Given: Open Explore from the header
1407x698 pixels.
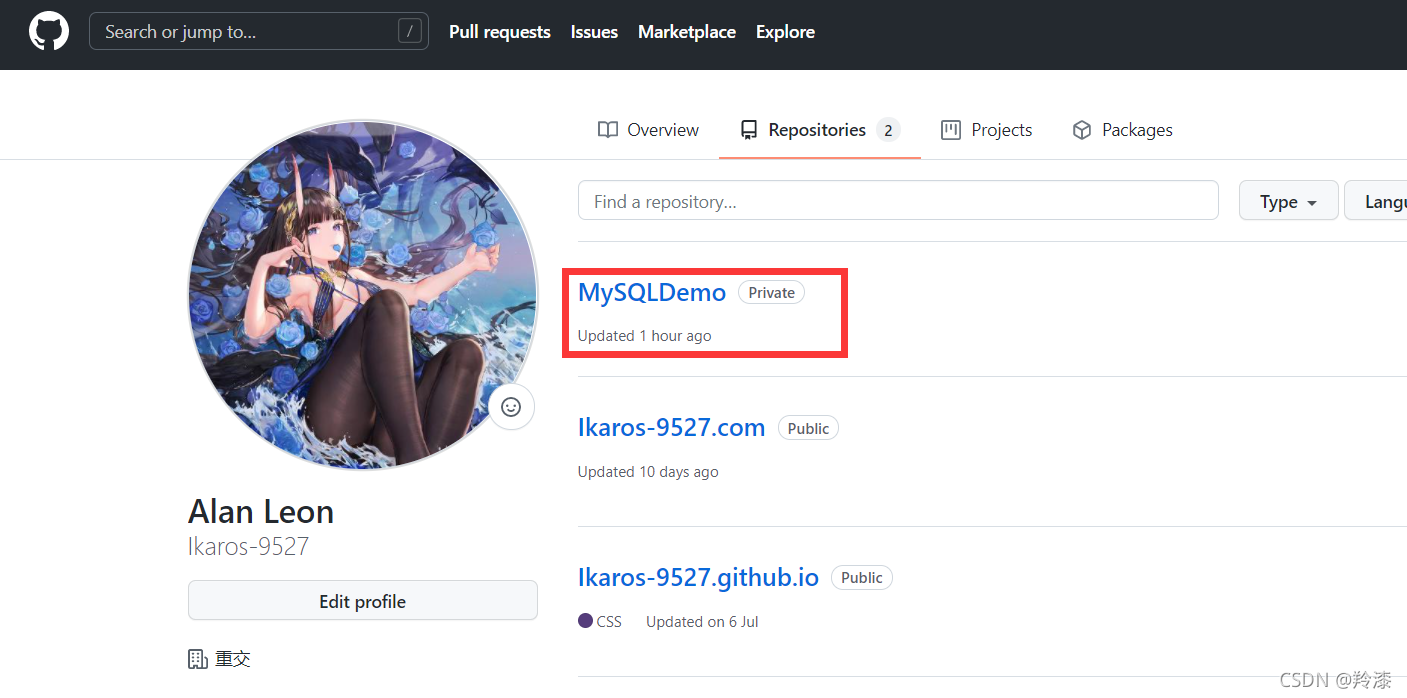Looking at the screenshot, I should [785, 32].
